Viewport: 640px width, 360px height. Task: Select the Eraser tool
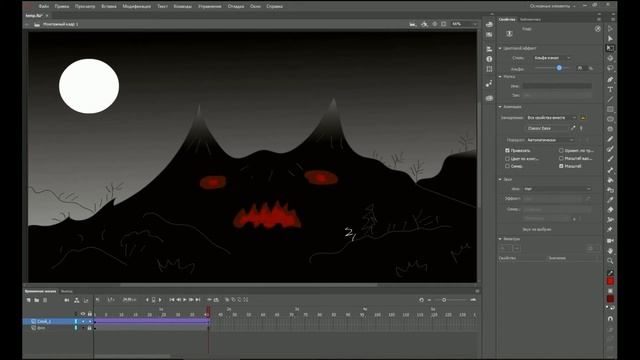point(610,210)
